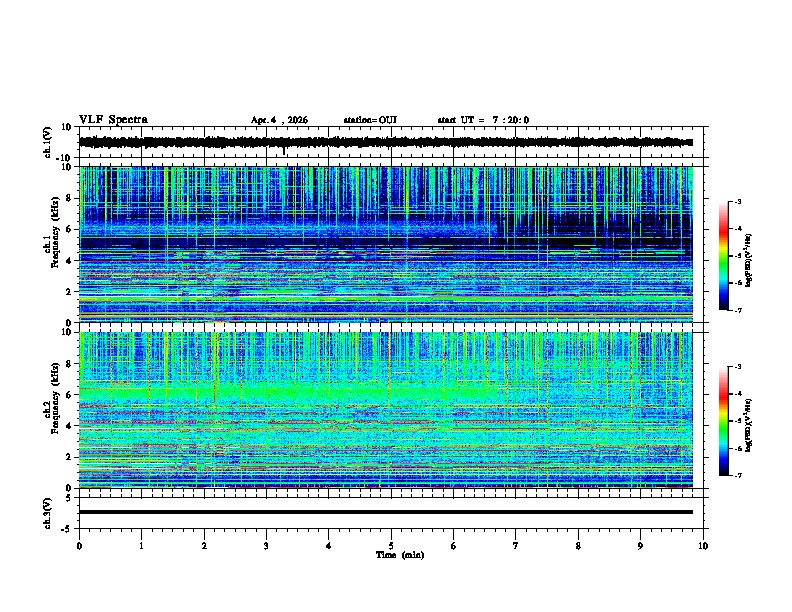Click the "2" kHz tick on ch.2 spectrogram
792x612 pixels.
tap(70, 457)
